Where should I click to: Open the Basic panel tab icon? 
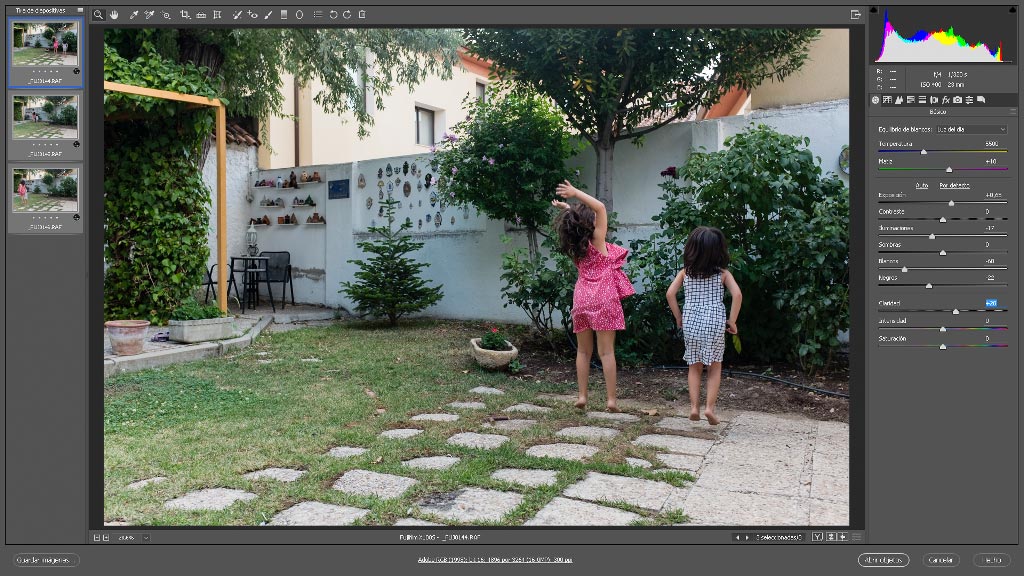pyautogui.click(x=876, y=100)
